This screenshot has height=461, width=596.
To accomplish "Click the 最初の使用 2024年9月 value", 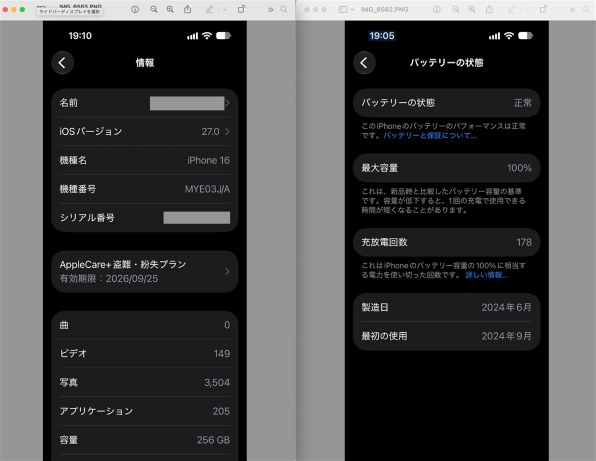I will [x=506, y=336].
